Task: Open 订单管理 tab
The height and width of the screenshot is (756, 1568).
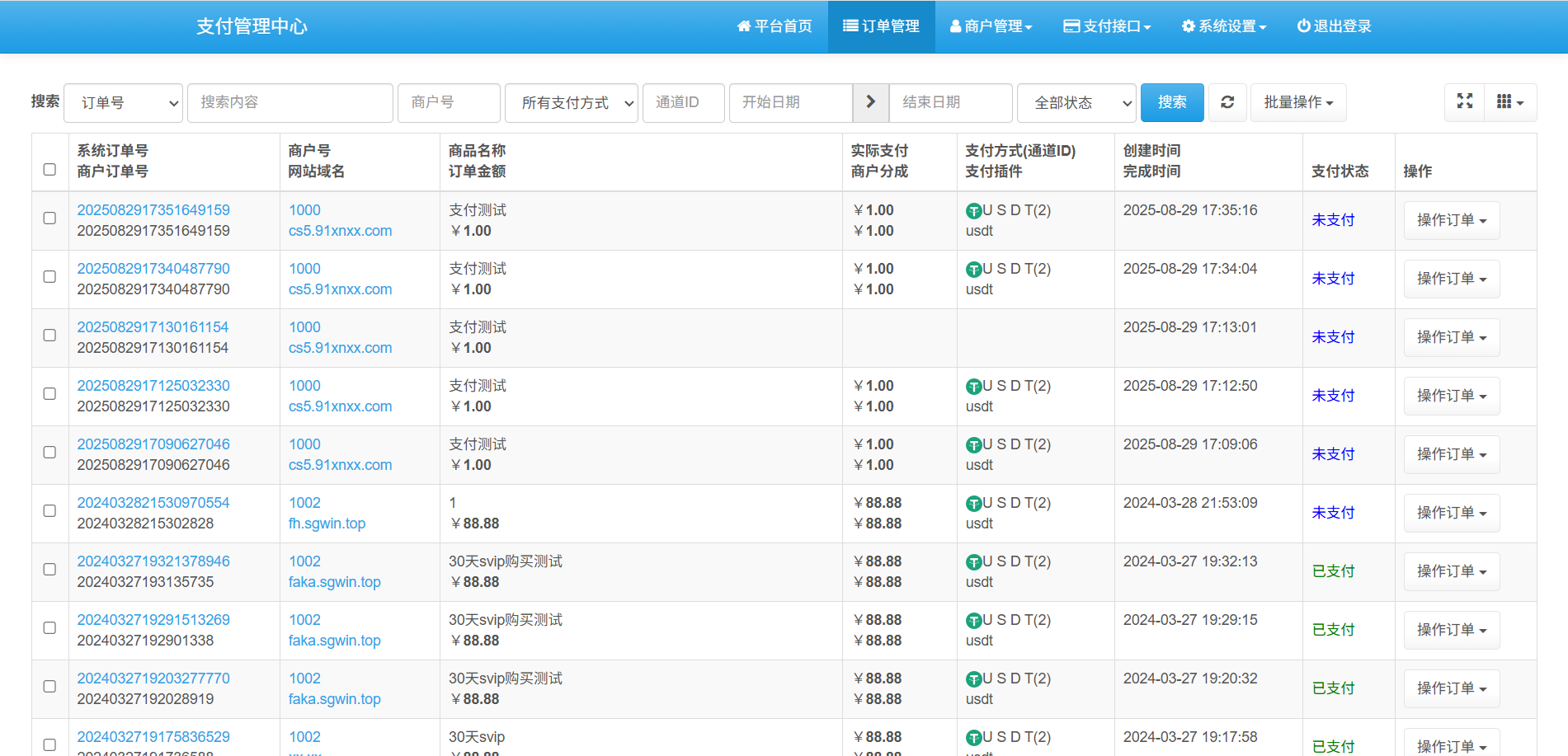Action: tap(881, 26)
